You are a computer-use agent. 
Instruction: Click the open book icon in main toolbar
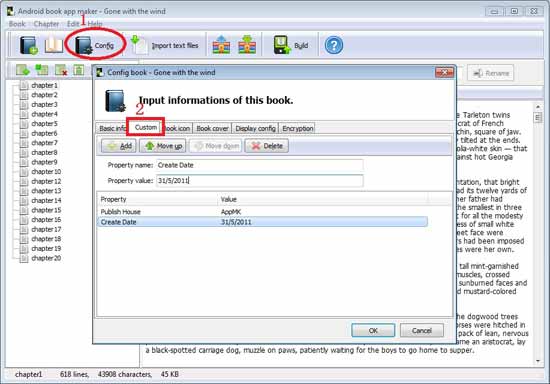pos(54,45)
